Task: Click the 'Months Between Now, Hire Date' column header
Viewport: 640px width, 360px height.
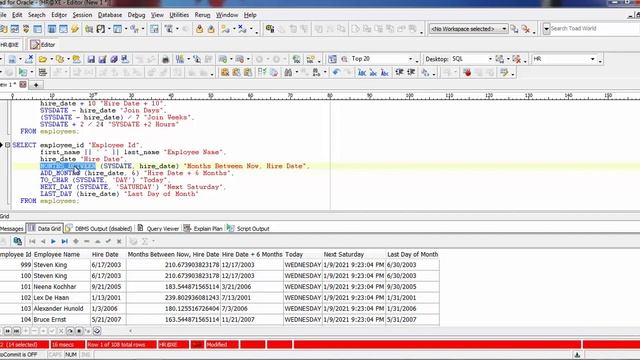Action: (x=173, y=254)
